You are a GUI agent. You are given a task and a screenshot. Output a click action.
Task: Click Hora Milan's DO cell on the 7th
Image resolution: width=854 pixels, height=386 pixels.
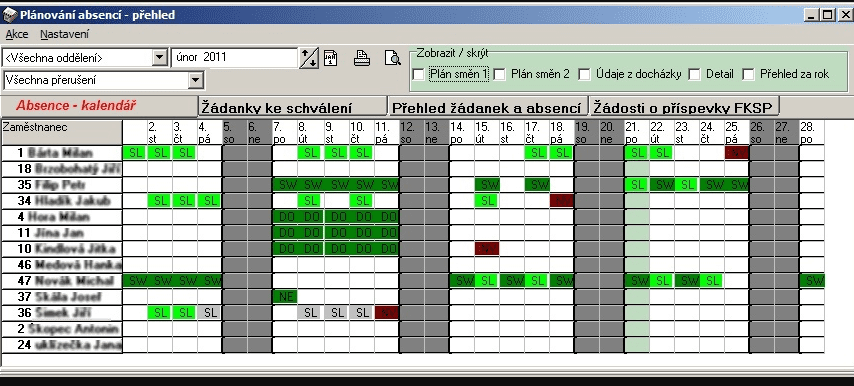[x=285, y=217]
